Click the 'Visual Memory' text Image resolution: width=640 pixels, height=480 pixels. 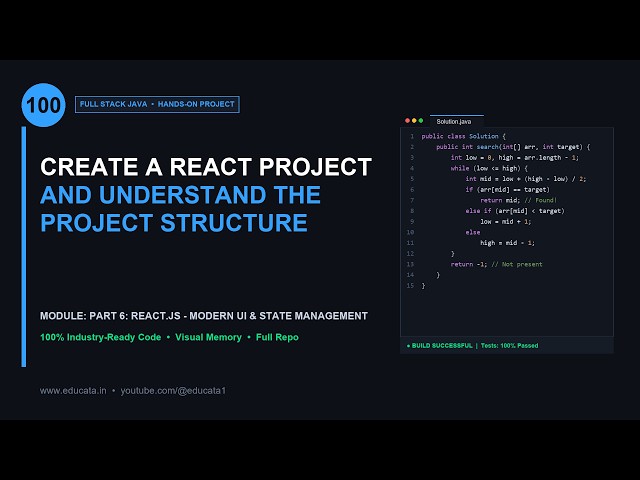pos(208,337)
